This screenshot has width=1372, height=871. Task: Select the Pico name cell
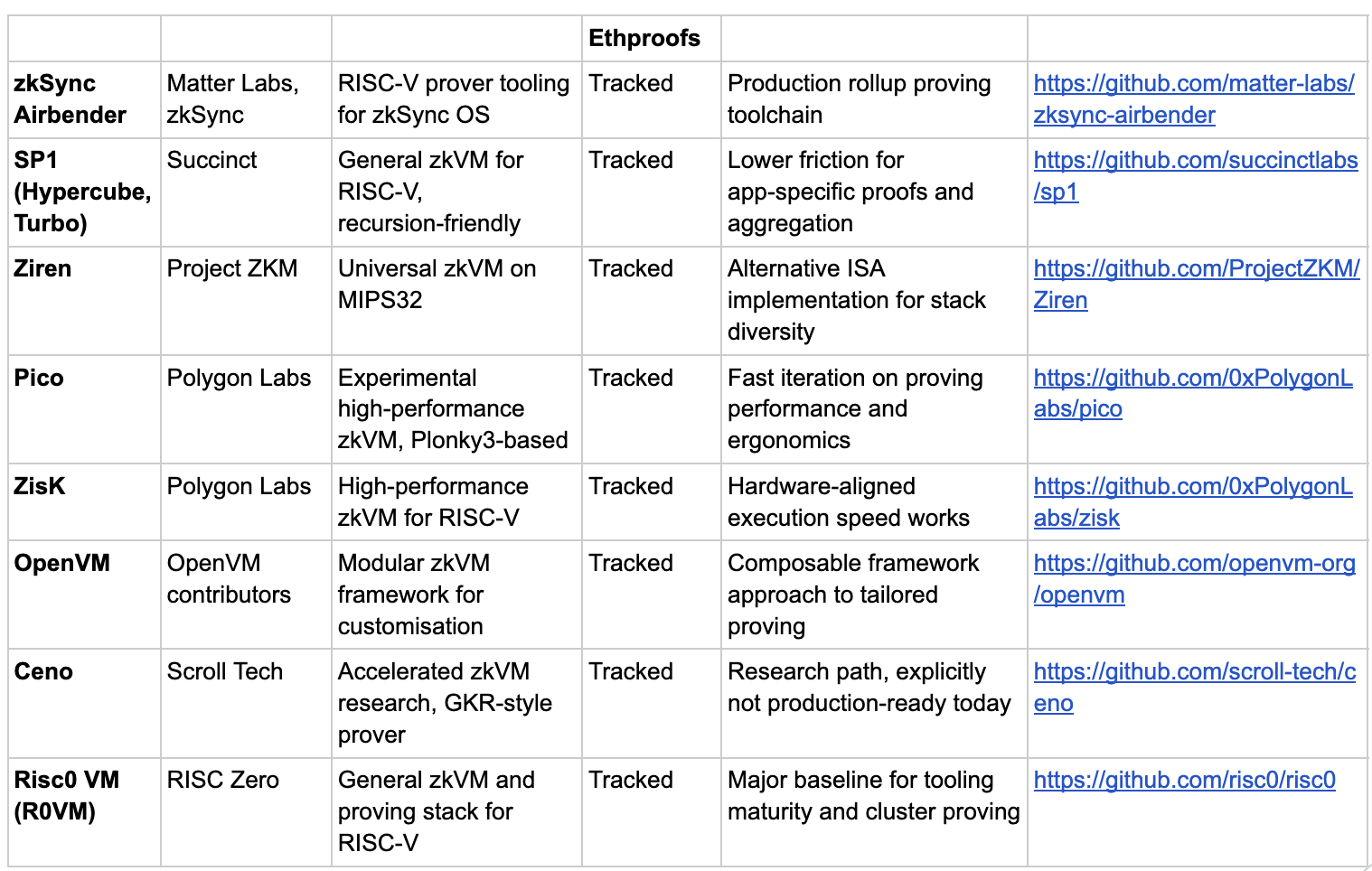tap(85, 409)
